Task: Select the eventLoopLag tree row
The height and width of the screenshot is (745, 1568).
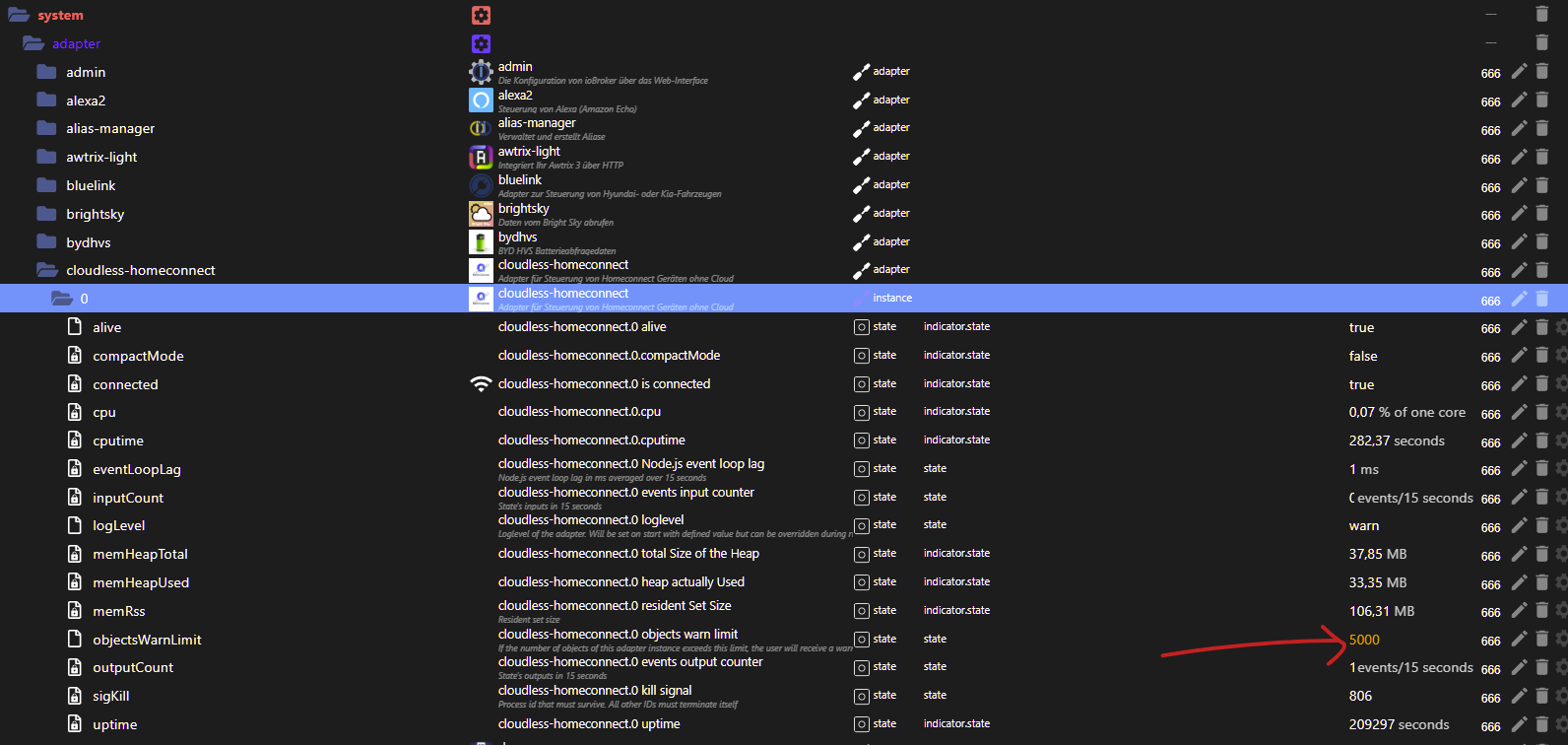Action: tap(137, 470)
